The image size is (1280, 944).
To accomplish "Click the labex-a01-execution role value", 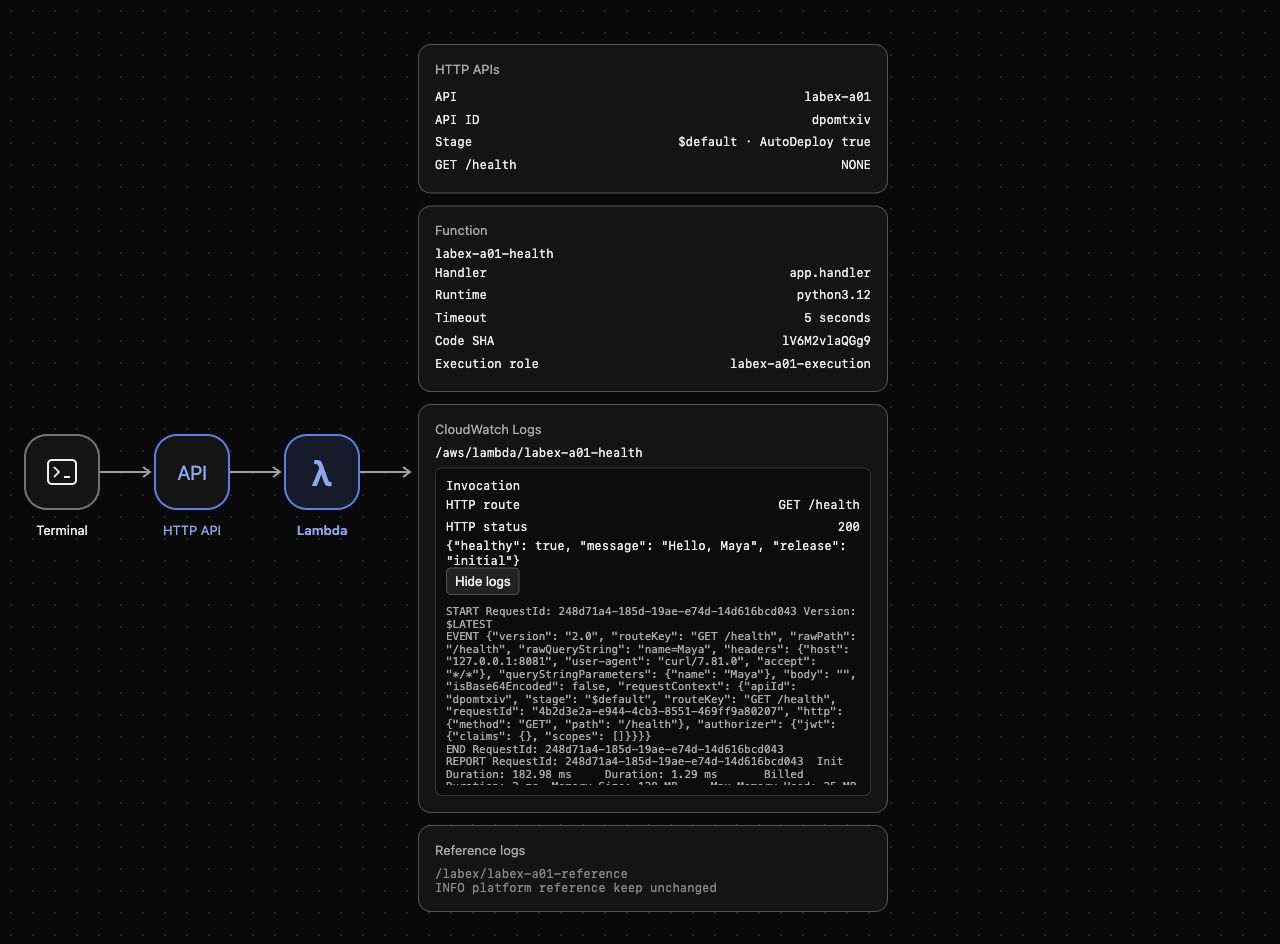I will 800,364.
